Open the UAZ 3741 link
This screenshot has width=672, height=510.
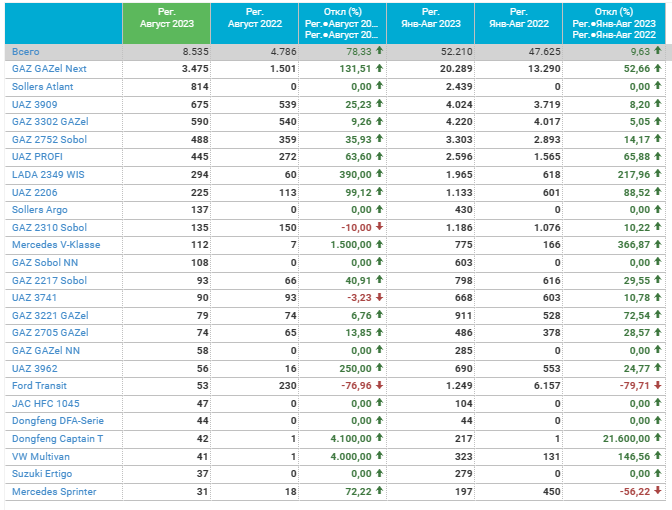pyautogui.click(x=34, y=298)
